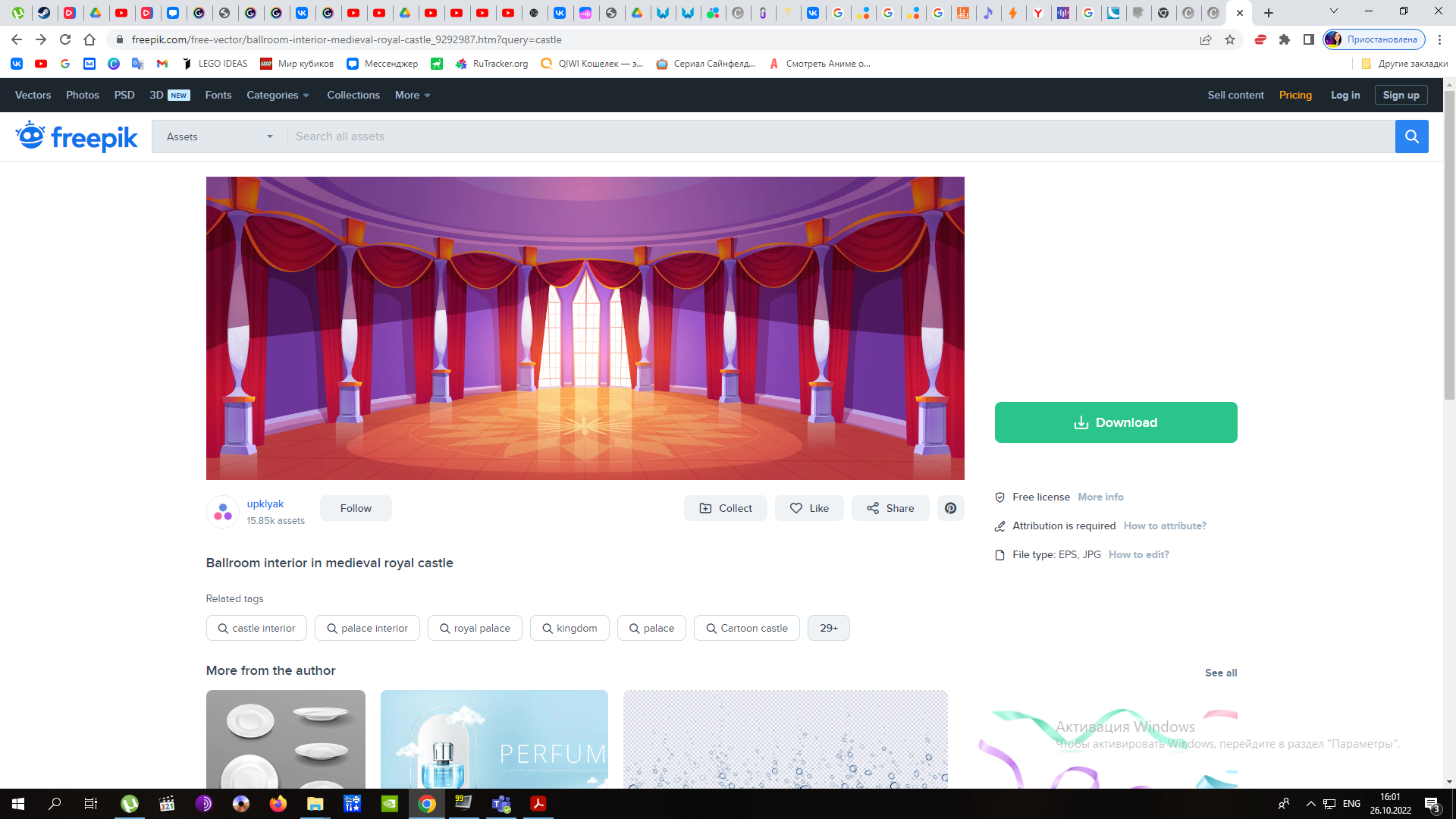This screenshot has height=819, width=1456.
Task: Collect this asset to a collection
Action: (726, 508)
